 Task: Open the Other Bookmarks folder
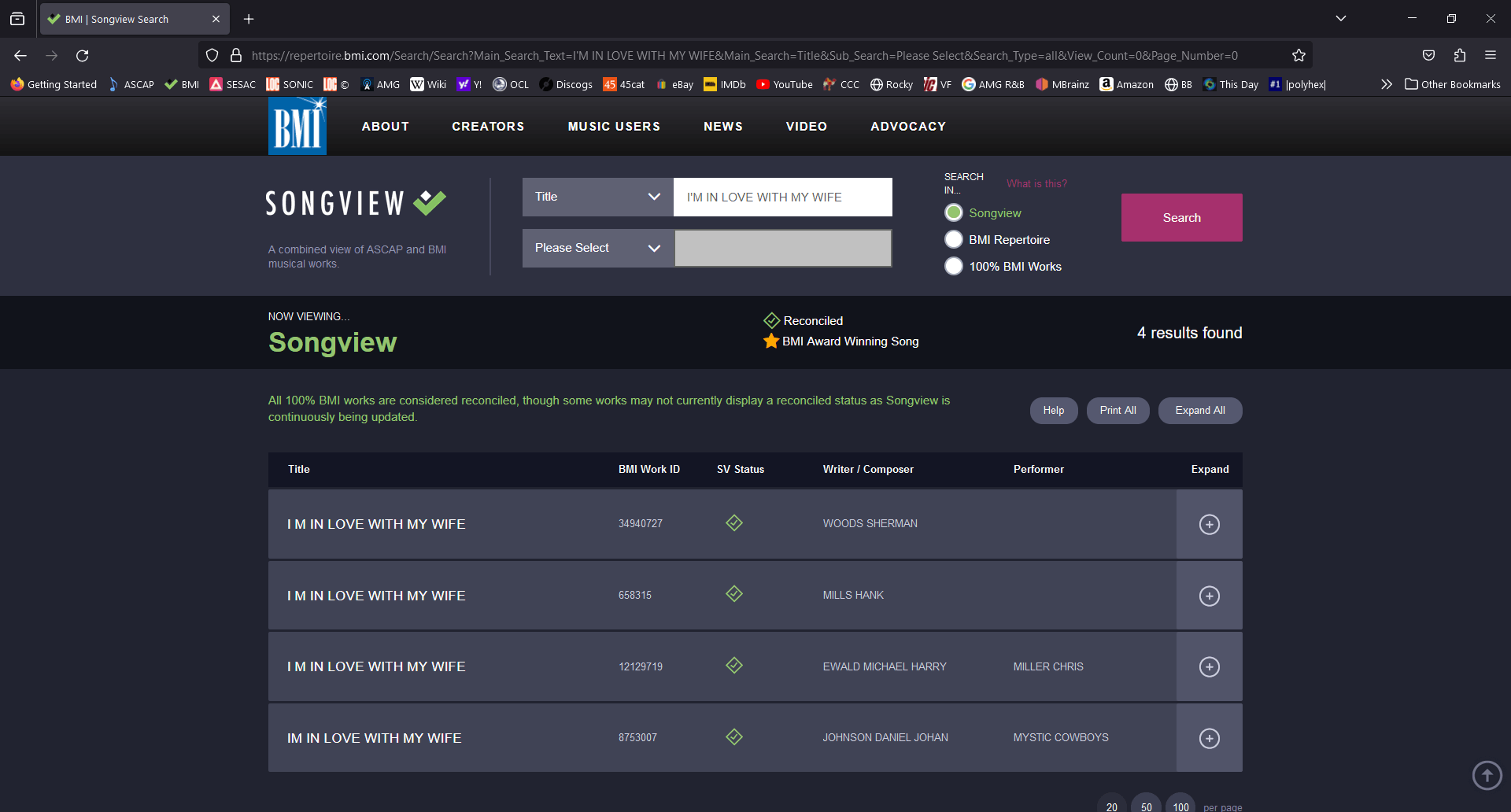click(x=1453, y=84)
